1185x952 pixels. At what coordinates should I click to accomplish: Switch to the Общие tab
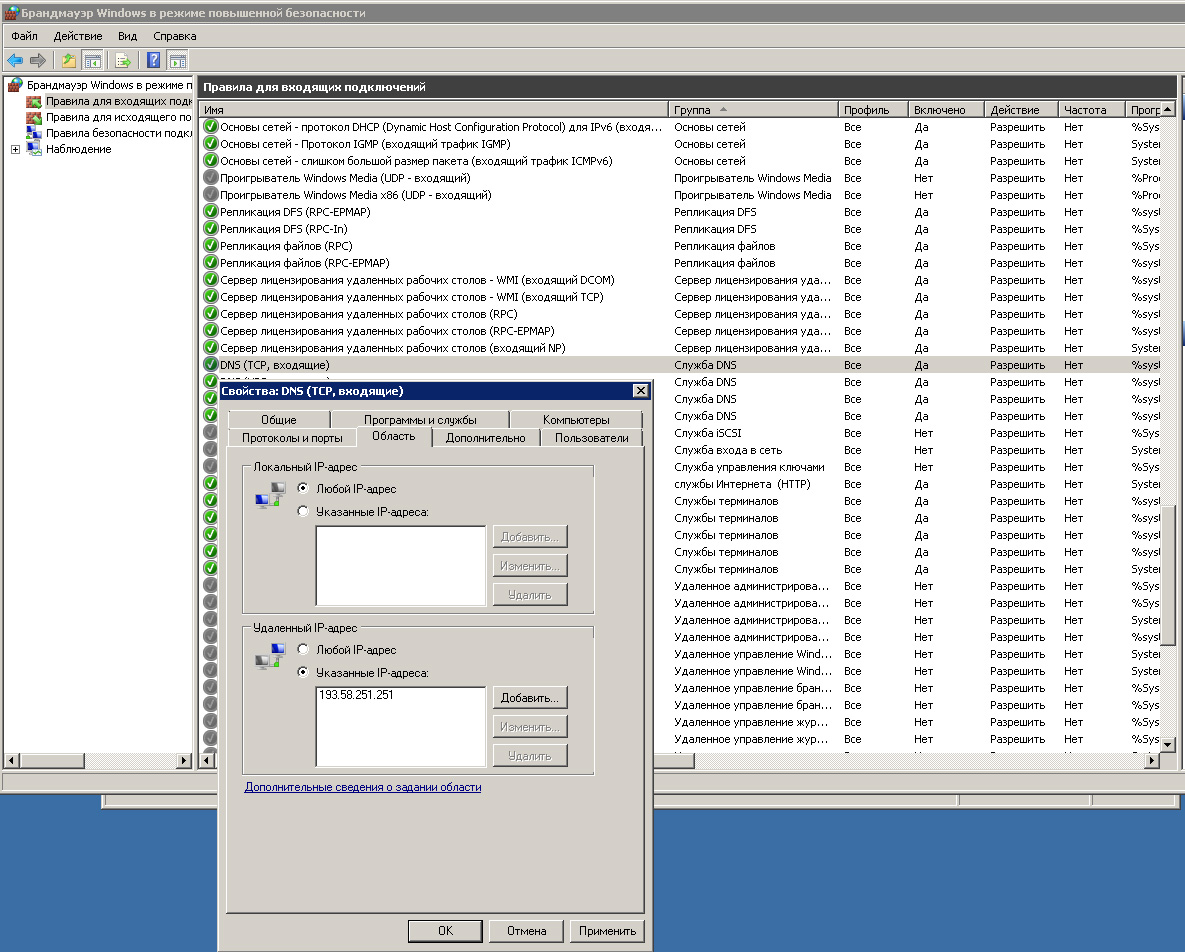click(279, 419)
